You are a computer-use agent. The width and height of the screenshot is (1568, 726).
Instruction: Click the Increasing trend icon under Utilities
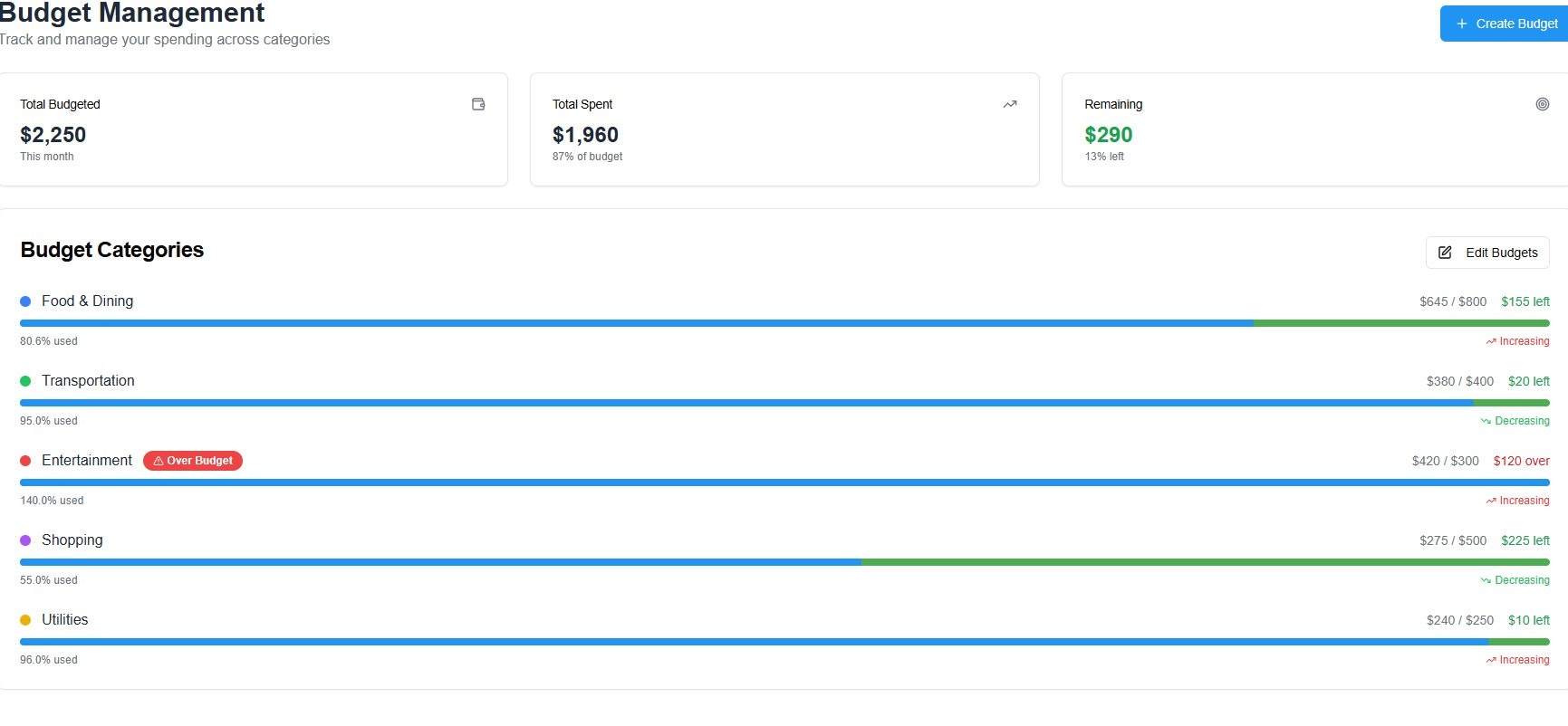(1490, 660)
